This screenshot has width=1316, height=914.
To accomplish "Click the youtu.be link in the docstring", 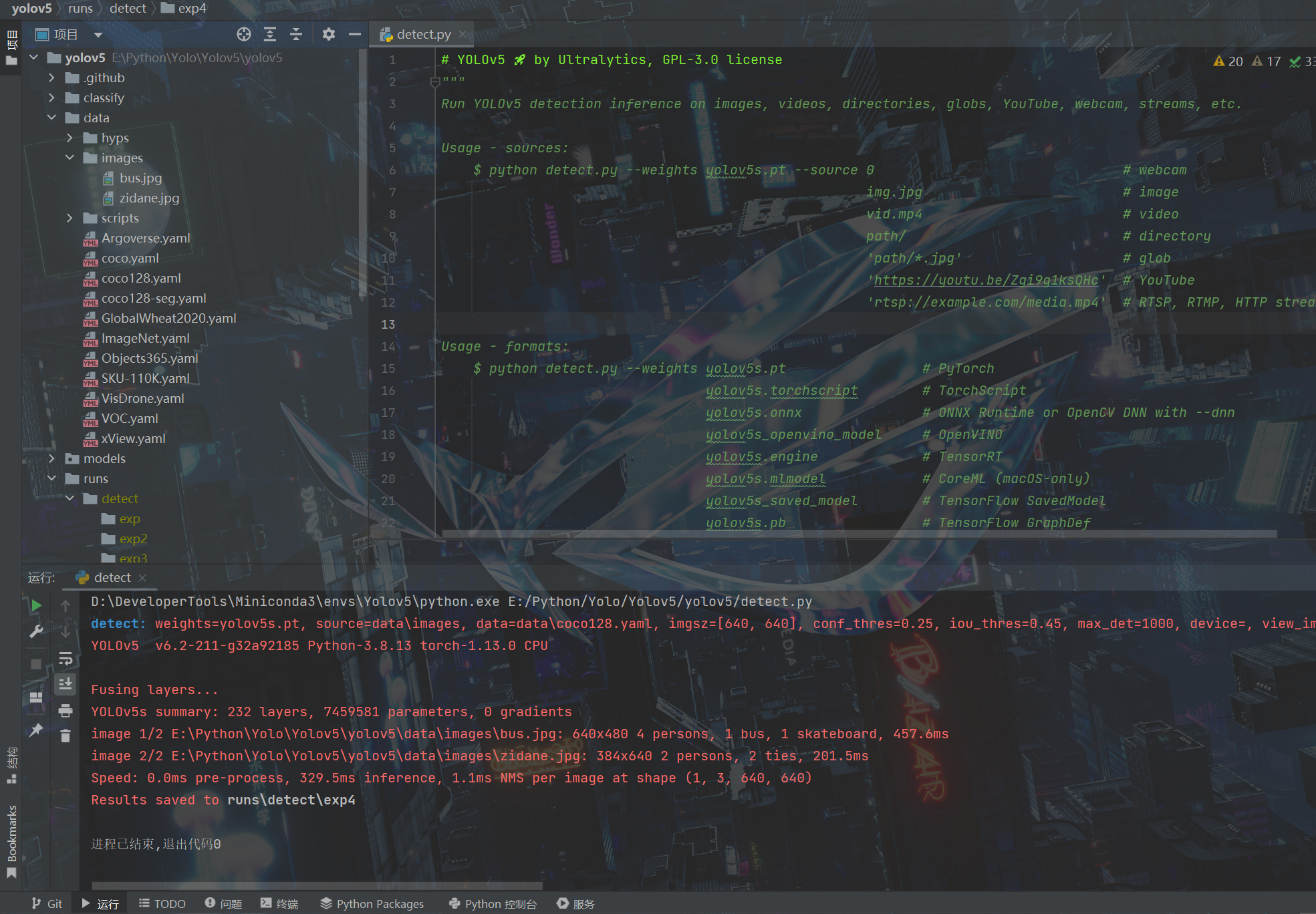I will [986, 281].
